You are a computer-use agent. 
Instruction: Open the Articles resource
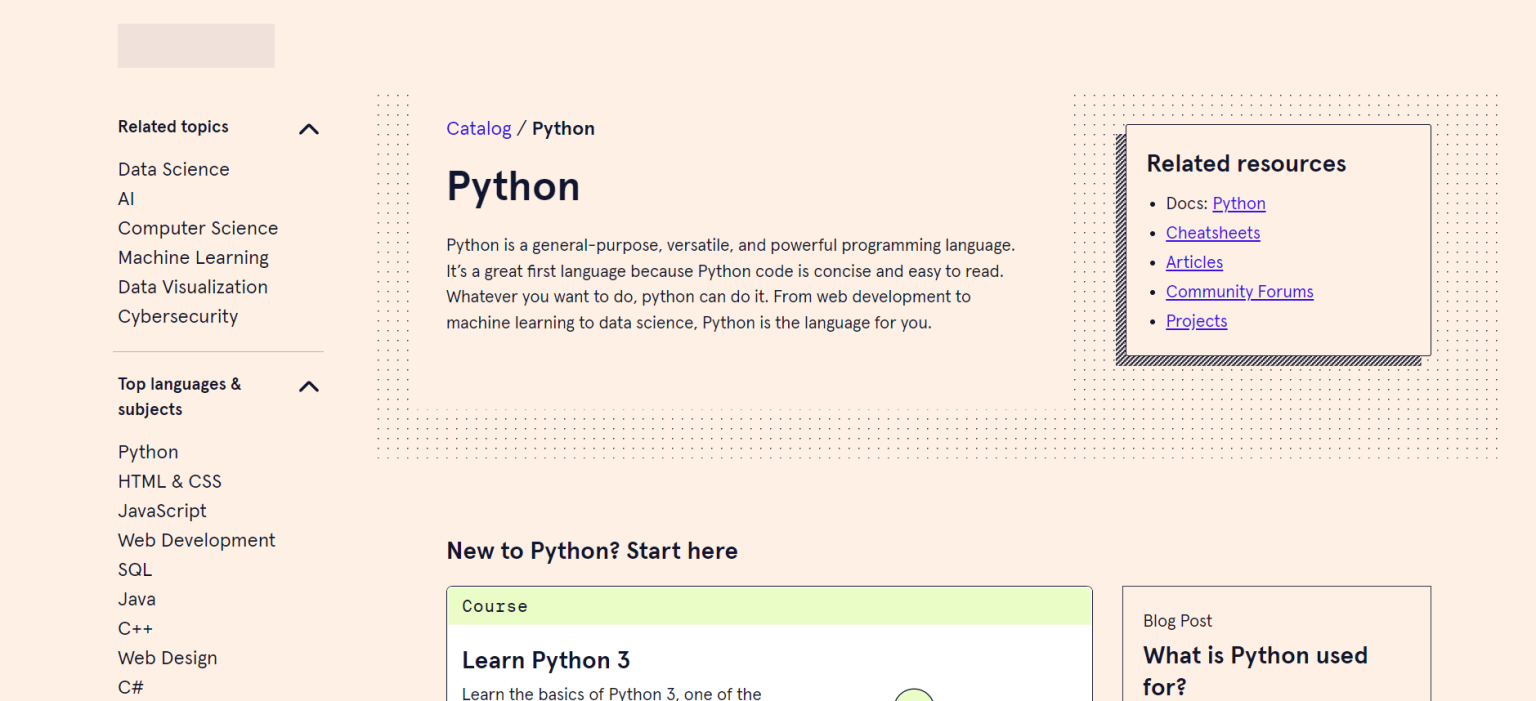pos(1194,262)
